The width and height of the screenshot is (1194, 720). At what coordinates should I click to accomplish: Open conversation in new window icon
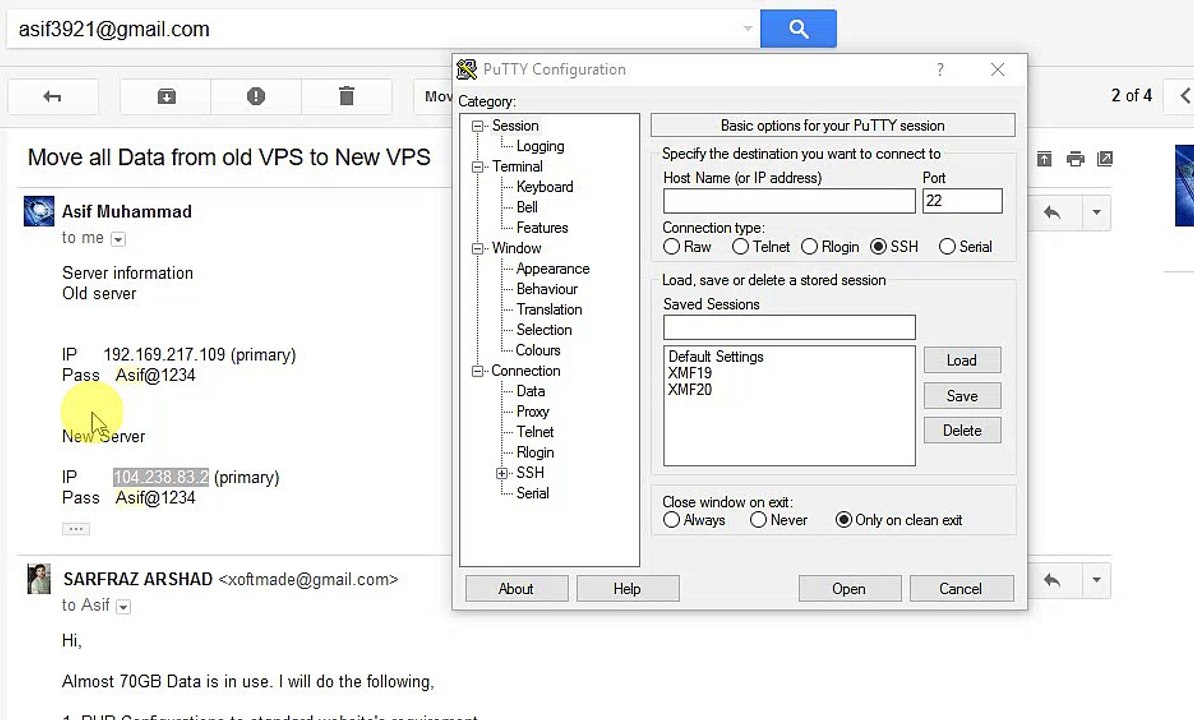pos(1105,158)
